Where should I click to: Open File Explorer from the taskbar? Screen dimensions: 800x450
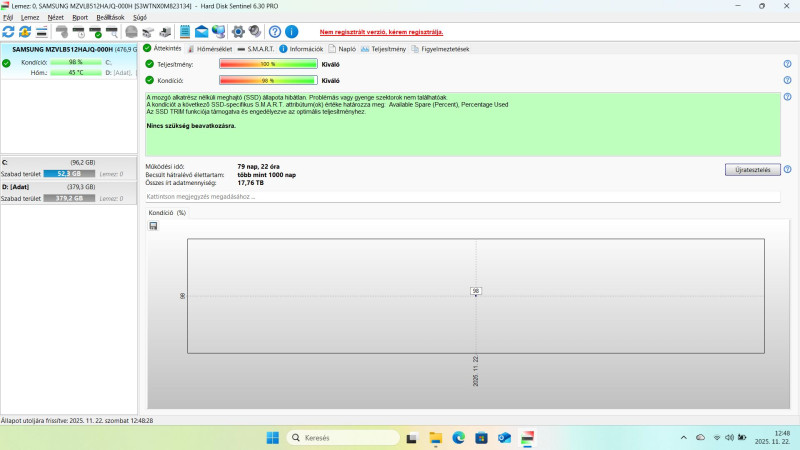pos(435,438)
